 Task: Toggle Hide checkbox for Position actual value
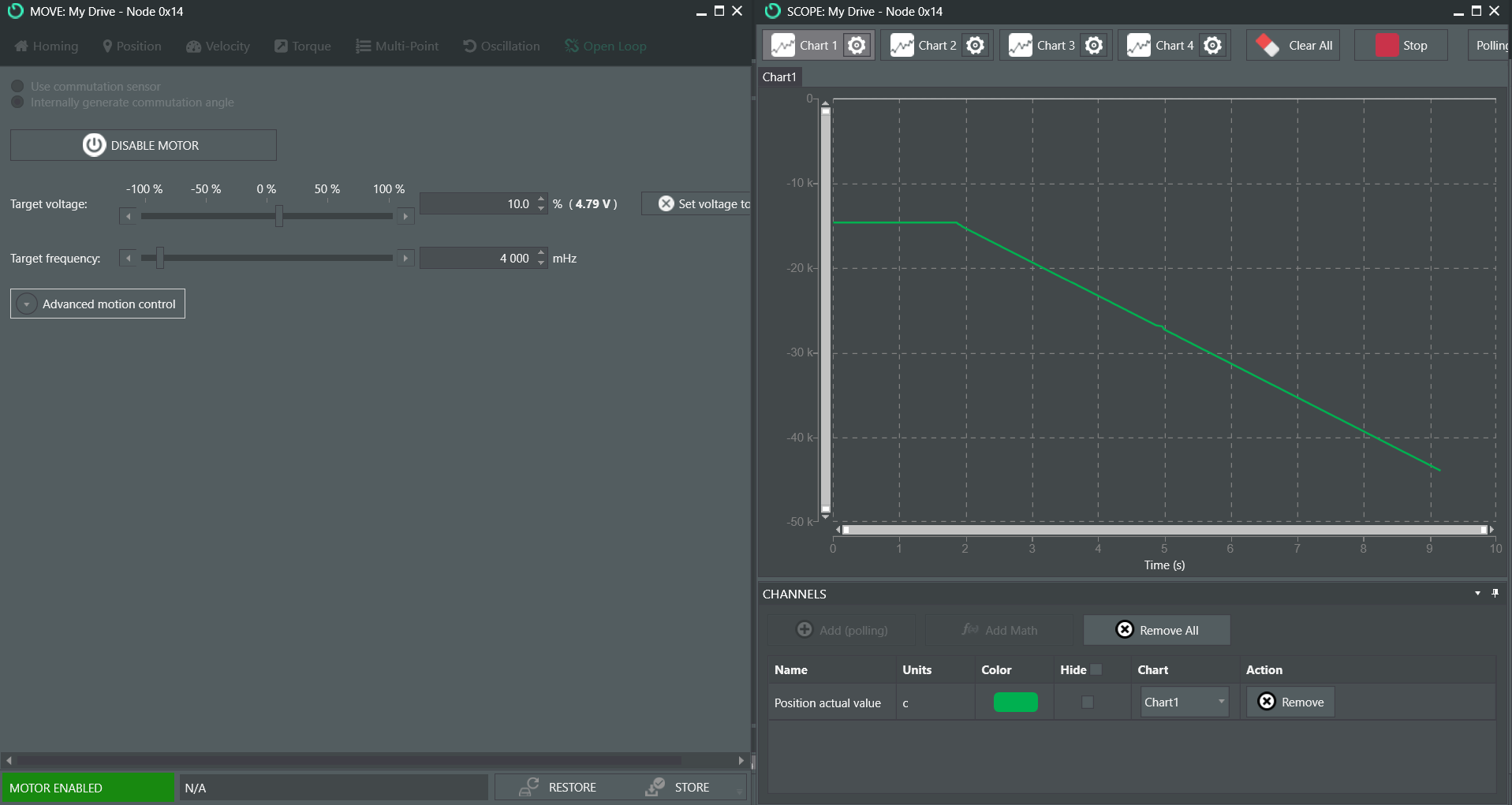1088,702
